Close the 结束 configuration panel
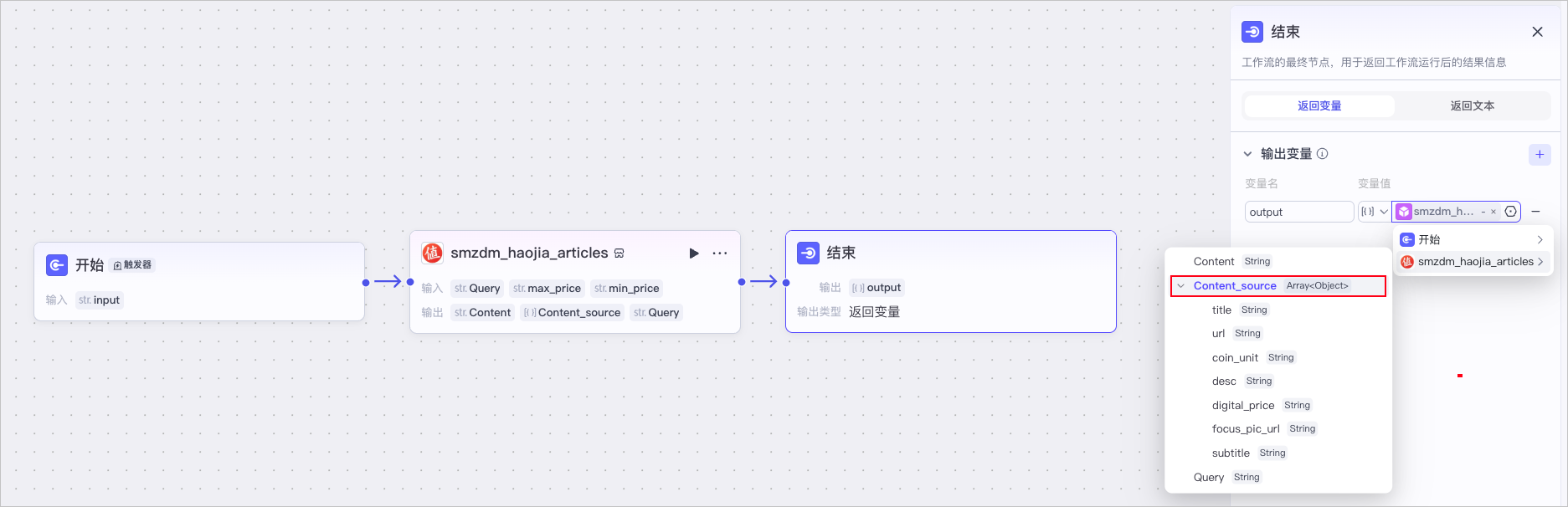This screenshot has height=507, width=1568. 1537,32
